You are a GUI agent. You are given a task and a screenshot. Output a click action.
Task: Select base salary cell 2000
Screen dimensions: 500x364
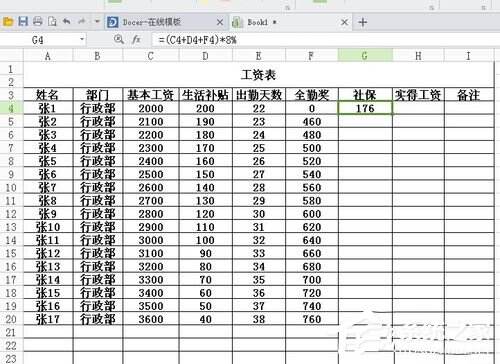click(x=151, y=108)
